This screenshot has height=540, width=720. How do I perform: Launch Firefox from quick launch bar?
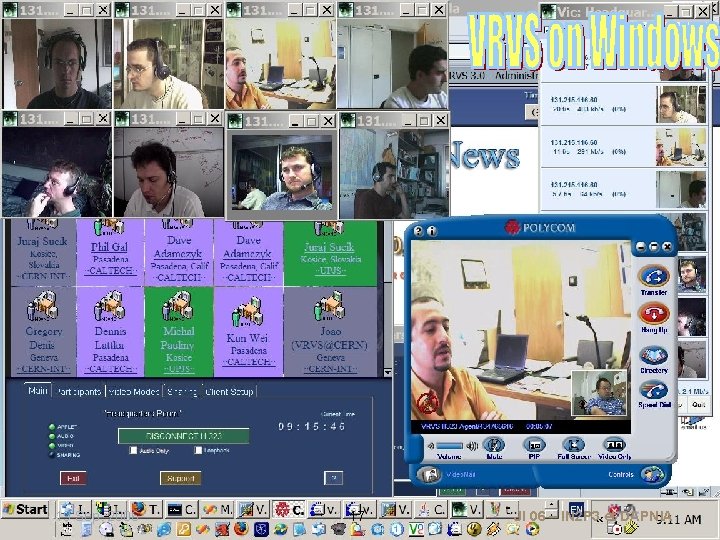[241, 529]
